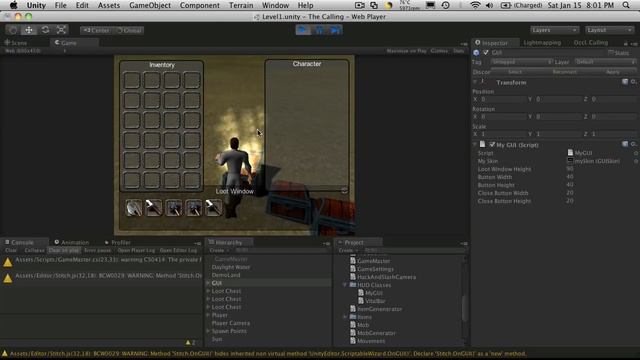Open the Terrain menu

[241, 5]
